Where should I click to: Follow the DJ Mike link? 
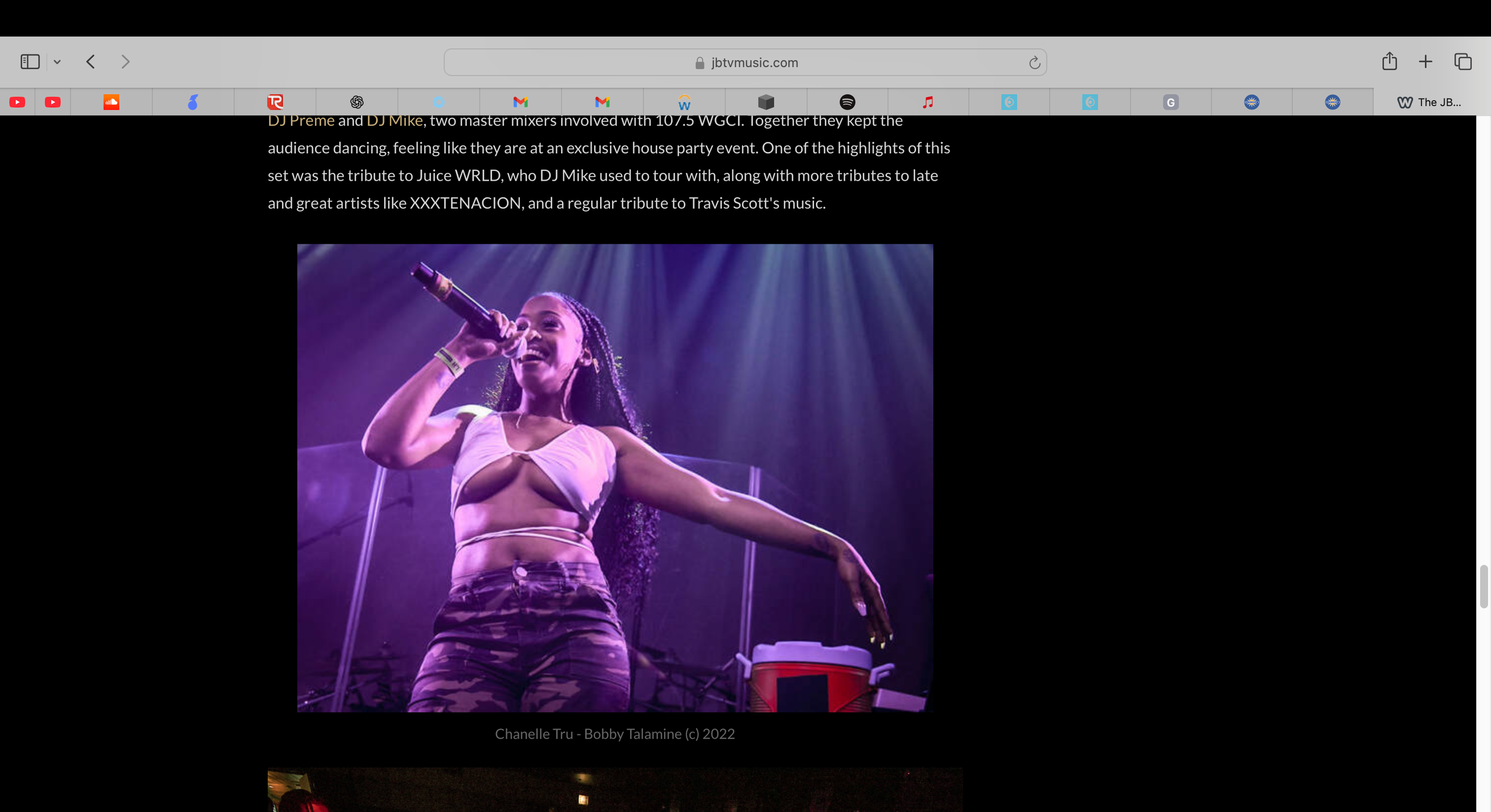click(394, 121)
